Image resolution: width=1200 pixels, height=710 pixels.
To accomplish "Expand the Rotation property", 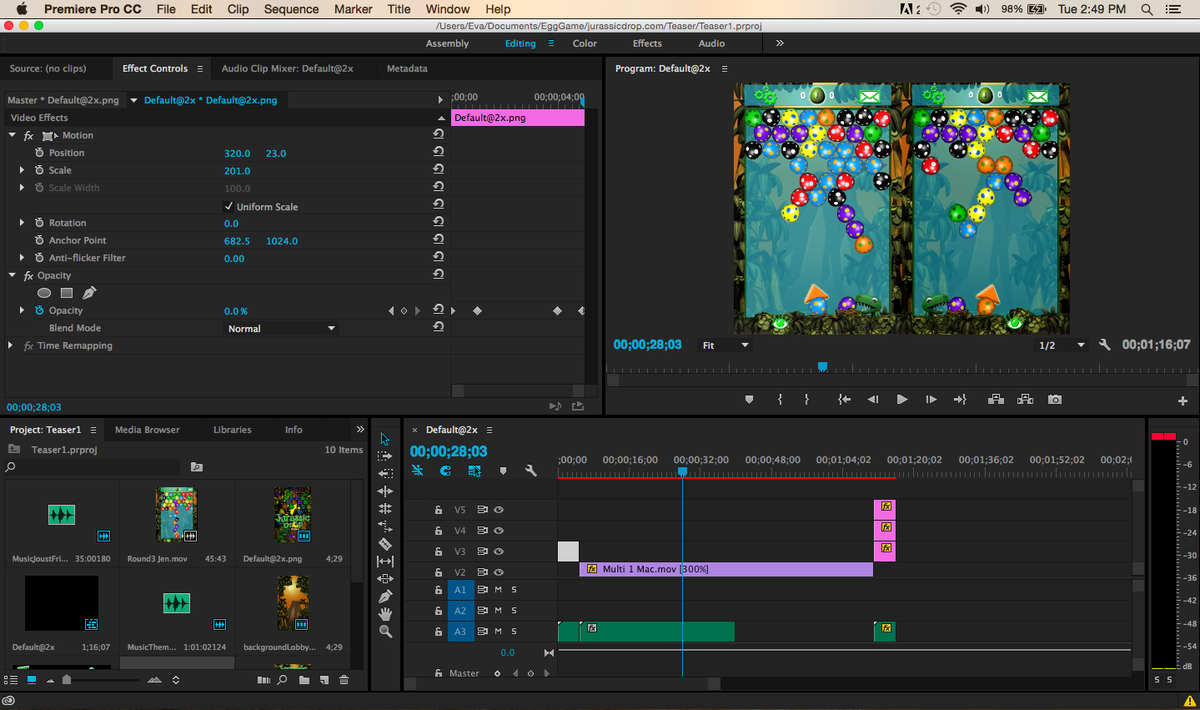I will 22,223.
